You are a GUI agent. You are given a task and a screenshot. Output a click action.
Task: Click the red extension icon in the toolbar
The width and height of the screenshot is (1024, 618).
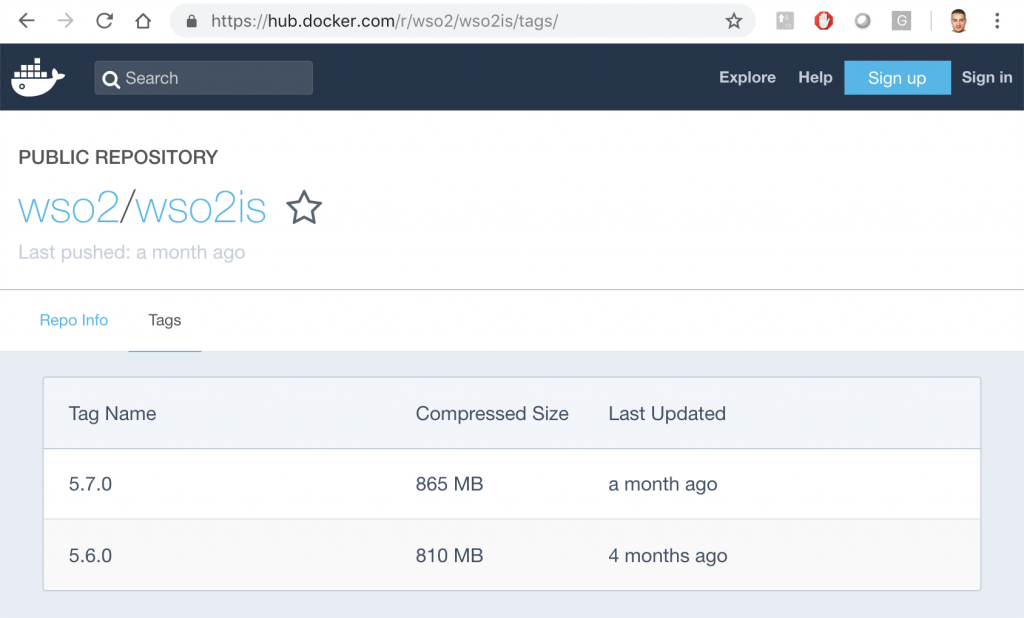823,21
